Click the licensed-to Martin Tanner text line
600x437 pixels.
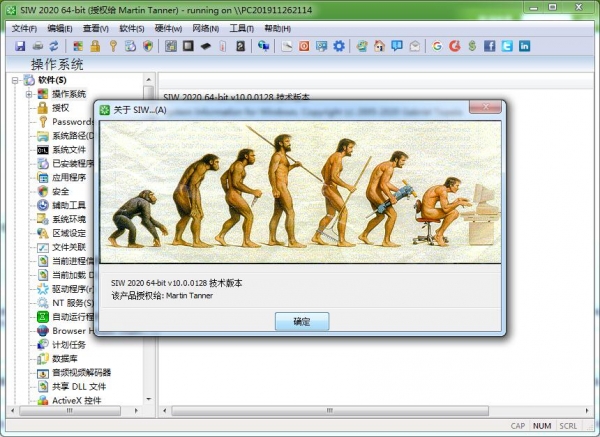(162, 295)
